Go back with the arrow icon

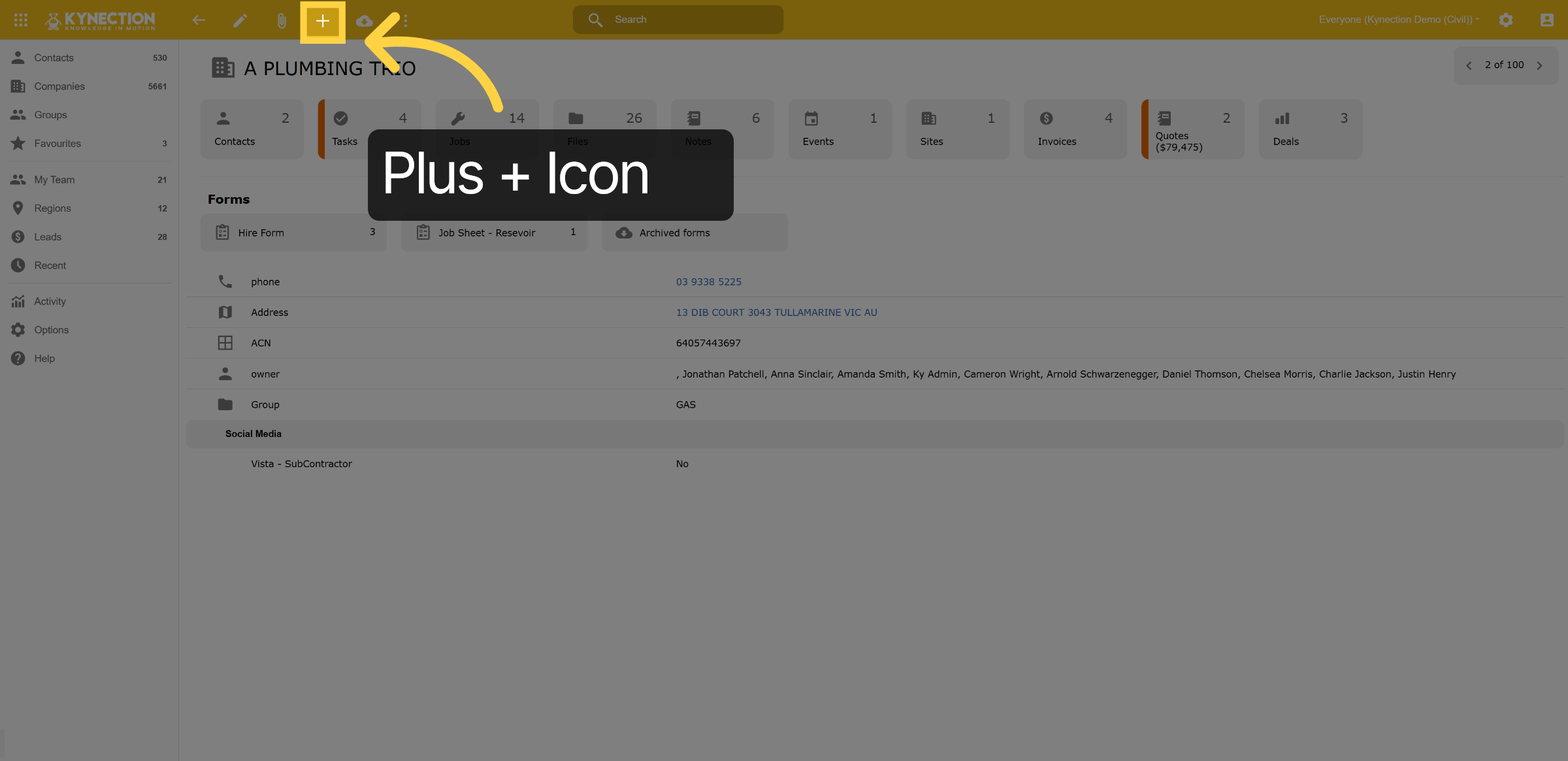click(x=199, y=20)
